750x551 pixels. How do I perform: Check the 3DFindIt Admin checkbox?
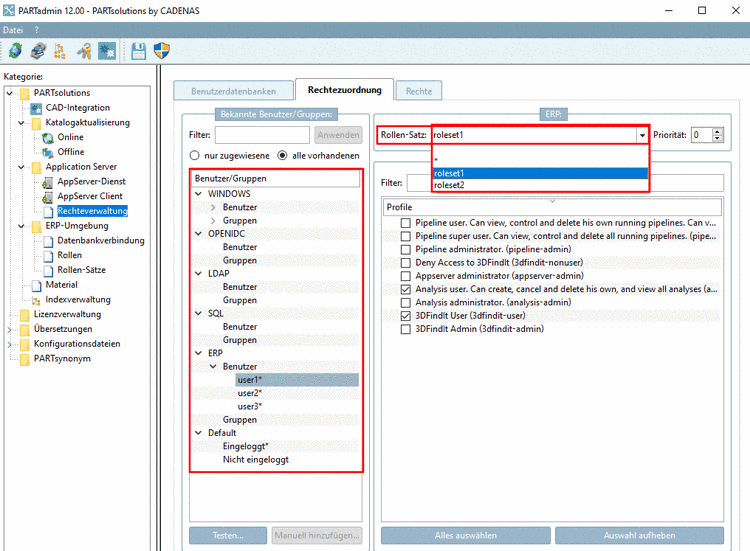[406, 329]
